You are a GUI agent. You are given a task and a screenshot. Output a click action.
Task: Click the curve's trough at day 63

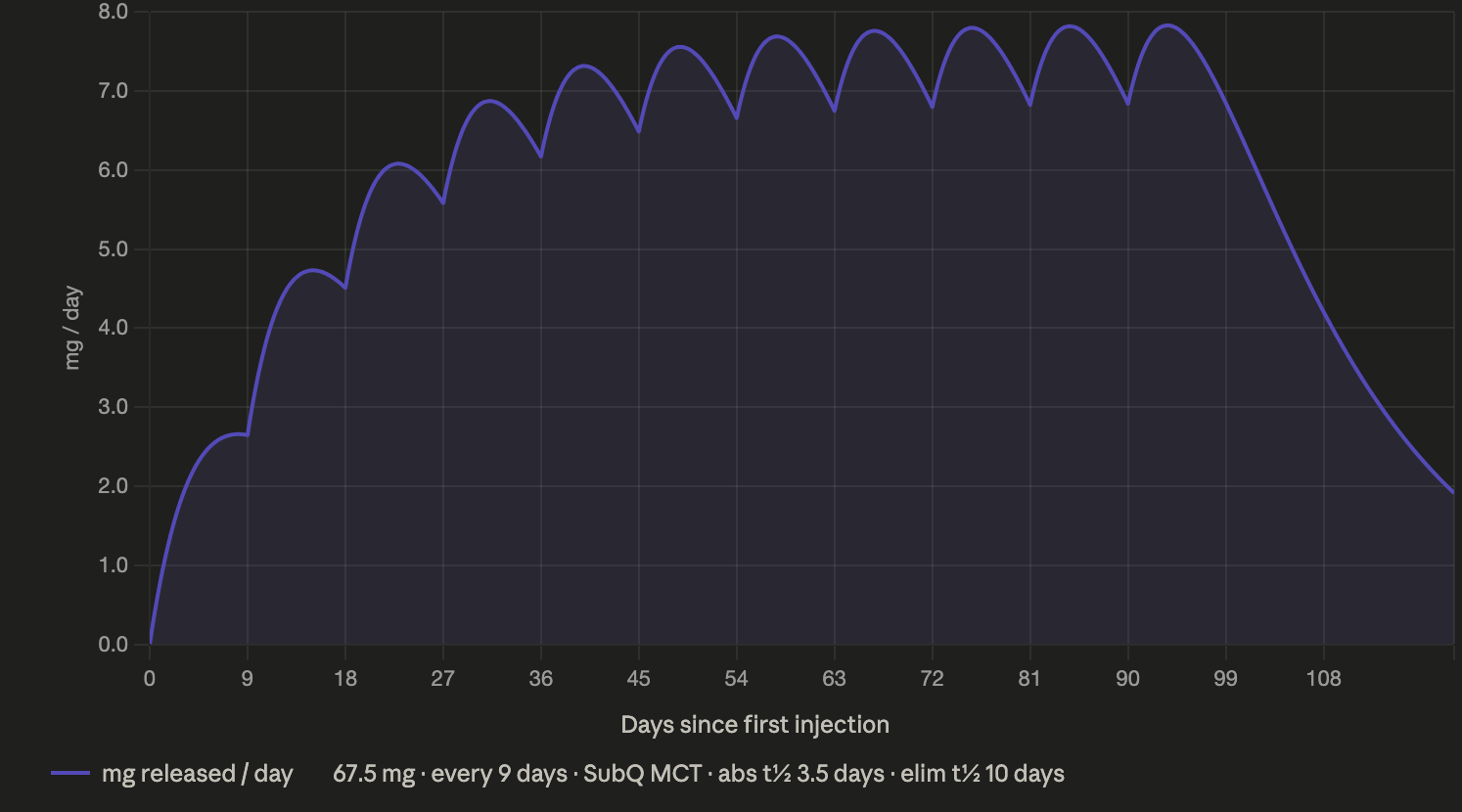pyautogui.click(x=835, y=111)
